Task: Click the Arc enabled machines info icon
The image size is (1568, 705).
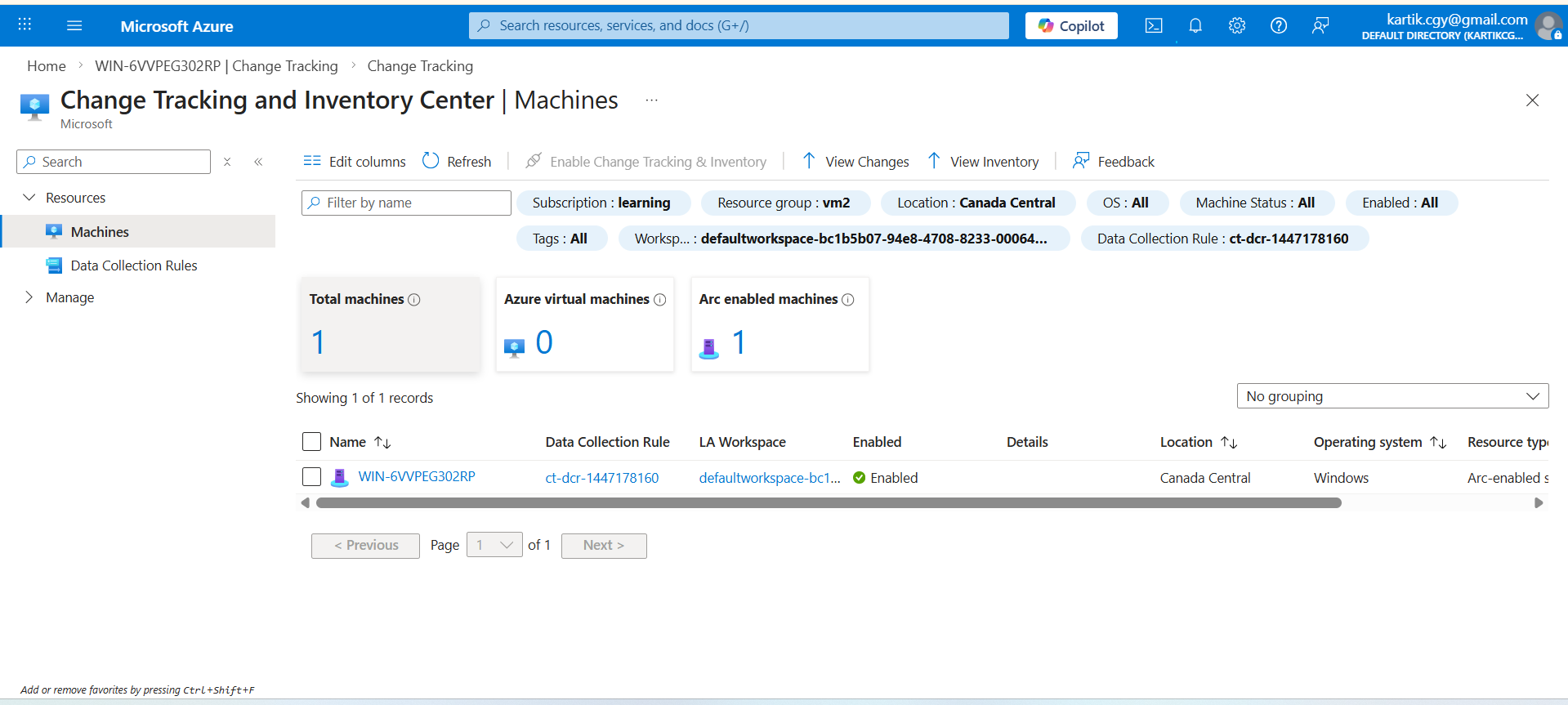Action: tap(848, 300)
